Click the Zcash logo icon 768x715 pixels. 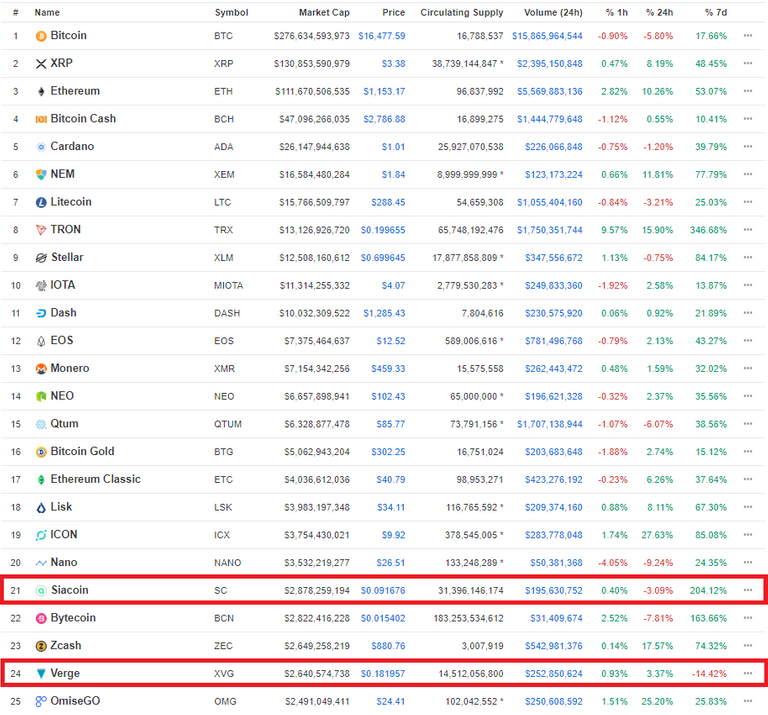coord(41,646)
